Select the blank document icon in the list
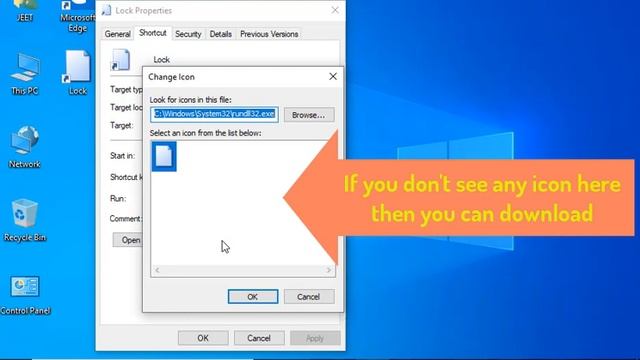The height and width of the screenshot is (360, 640). tap(164, 156)
